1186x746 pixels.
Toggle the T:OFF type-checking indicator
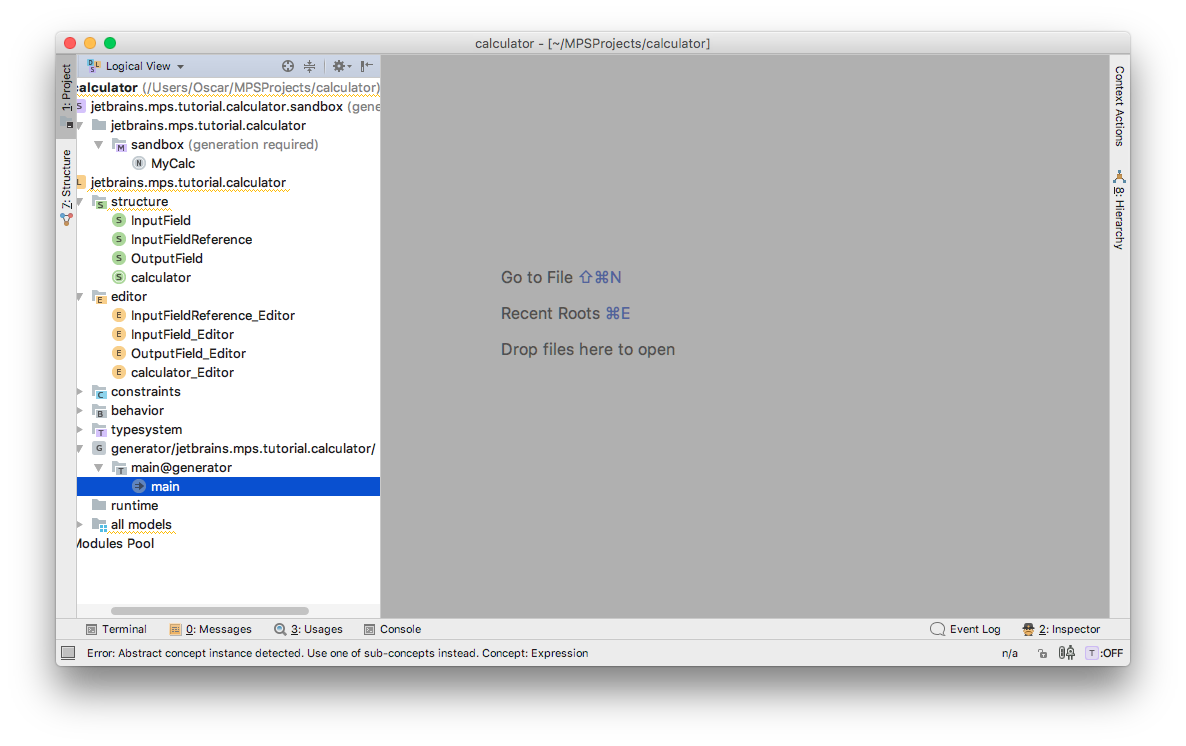(1104, 653)
